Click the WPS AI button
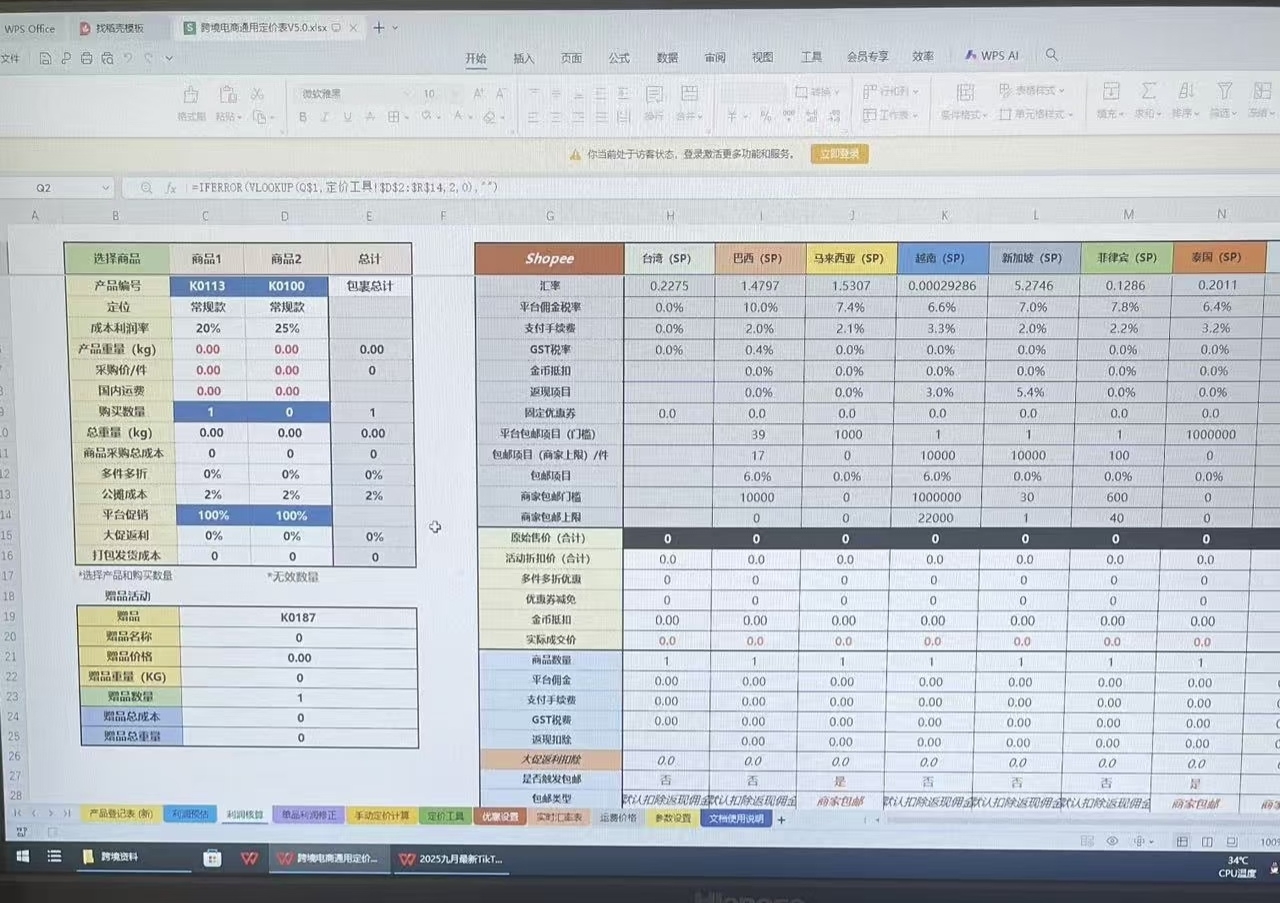Image resolution: width=1280 pixels, height=903 pixels. [991, 56]
